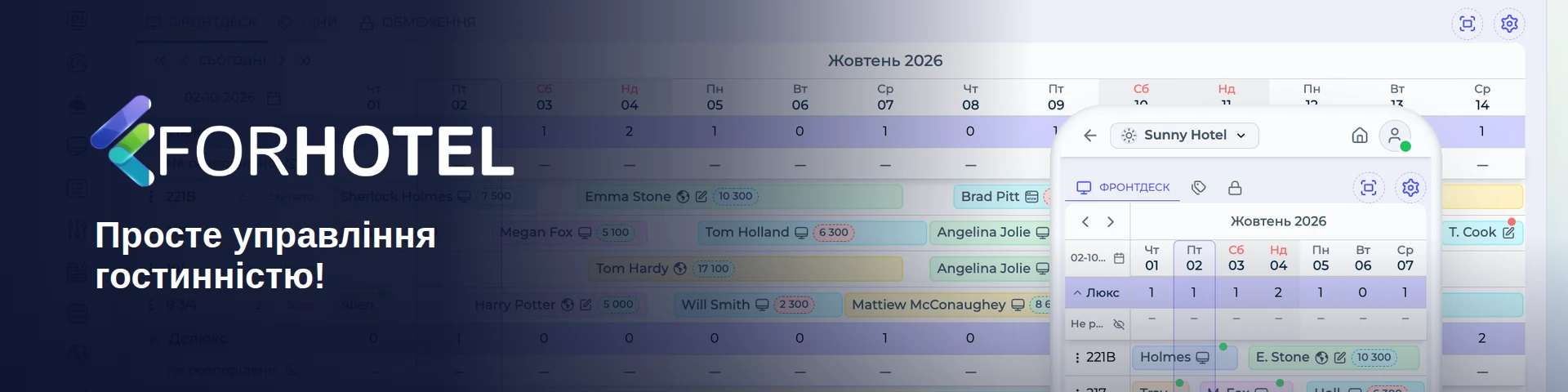Toggle hidden eye icon for unassigned row
This screenshot has width=1568, height=392.
[x=1119, y=324]
